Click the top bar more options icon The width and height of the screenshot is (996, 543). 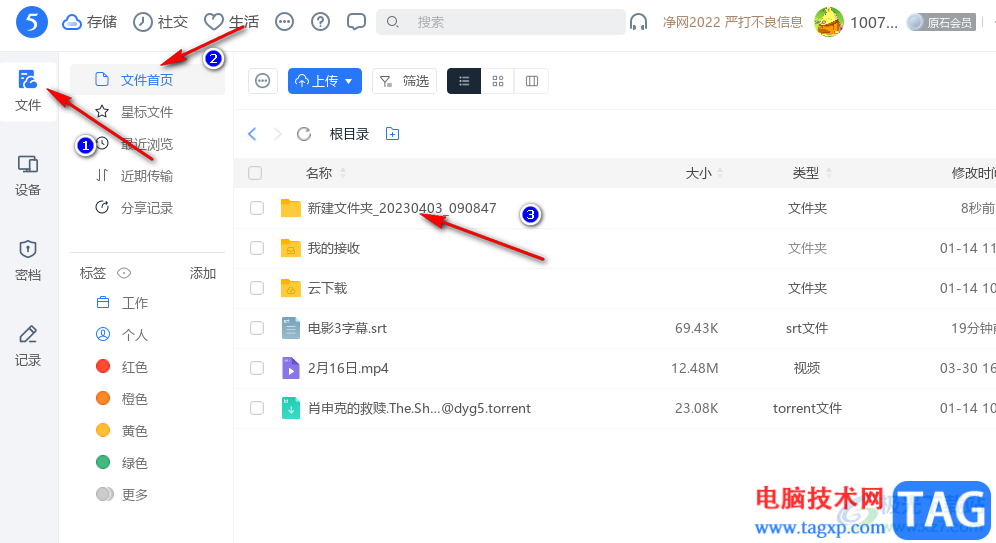point(285,22)
